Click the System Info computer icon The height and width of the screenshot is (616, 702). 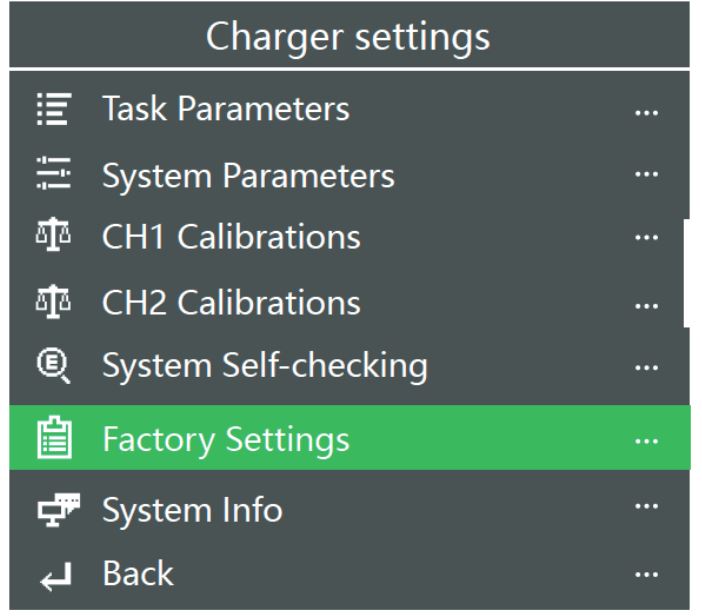59,510
